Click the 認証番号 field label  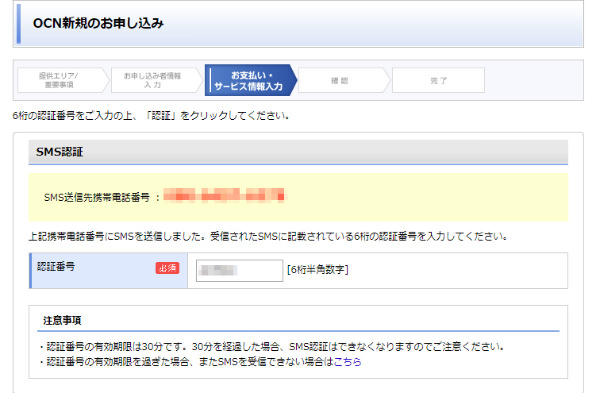pos(56,267)
